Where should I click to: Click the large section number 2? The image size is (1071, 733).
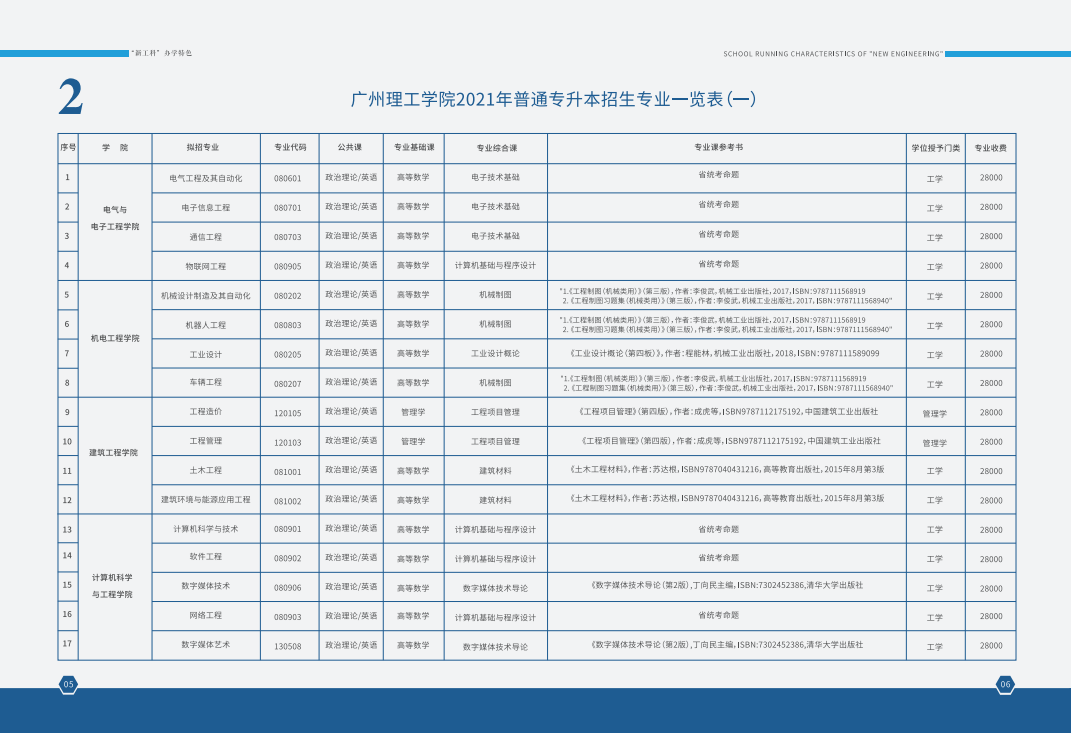[x=70, y=97]
